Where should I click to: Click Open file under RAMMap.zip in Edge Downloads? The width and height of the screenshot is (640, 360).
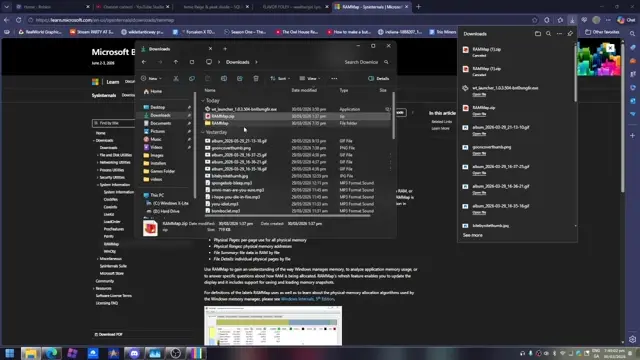click(x=479, y=114)
